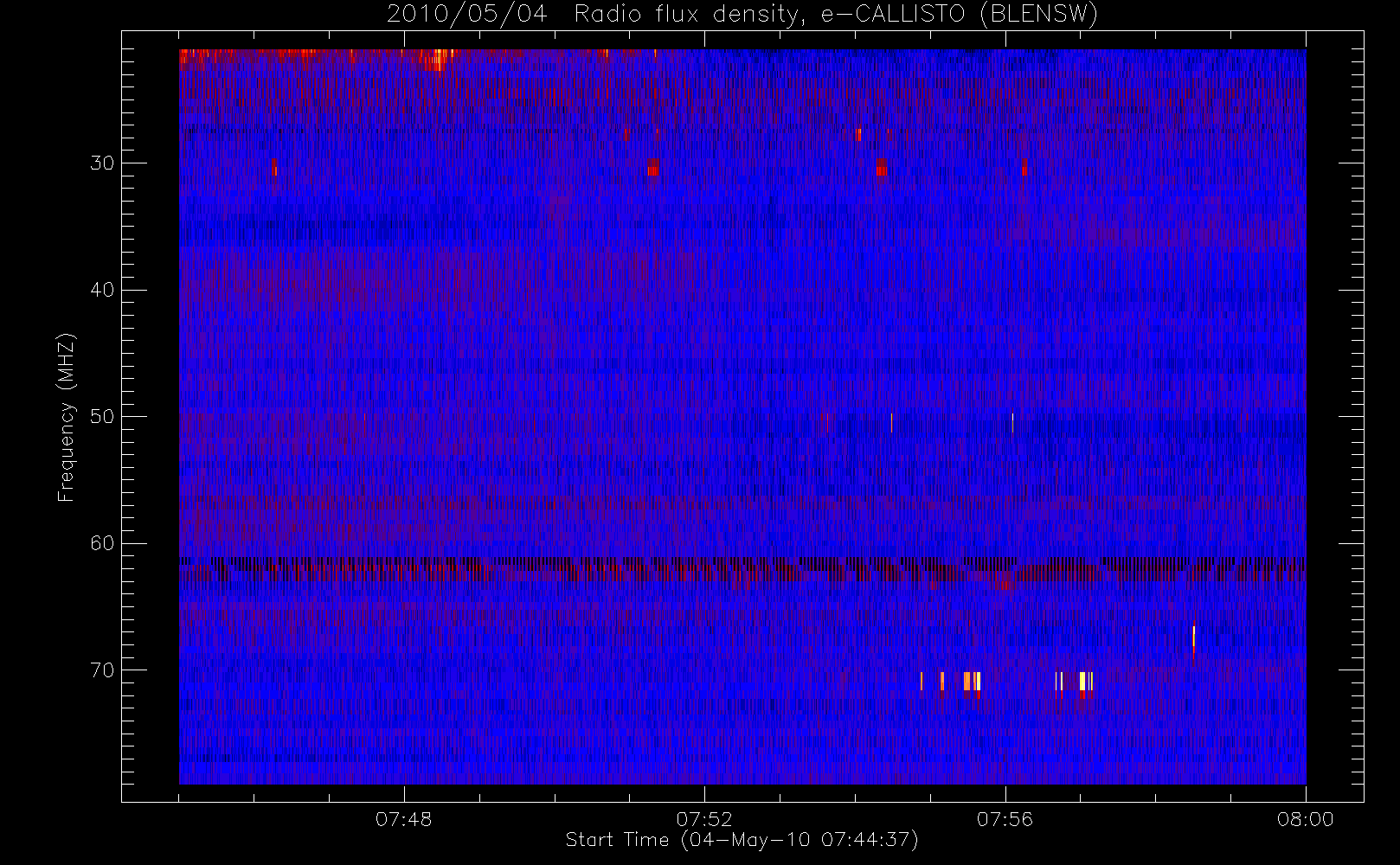Click the 40 MHz frequency tick label
1400x865 pixels.
point(102,290)
